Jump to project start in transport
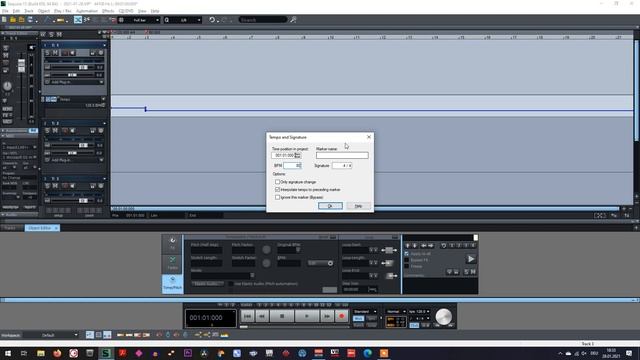The width and height of the screenshot is (640, 360). point(247,316)
